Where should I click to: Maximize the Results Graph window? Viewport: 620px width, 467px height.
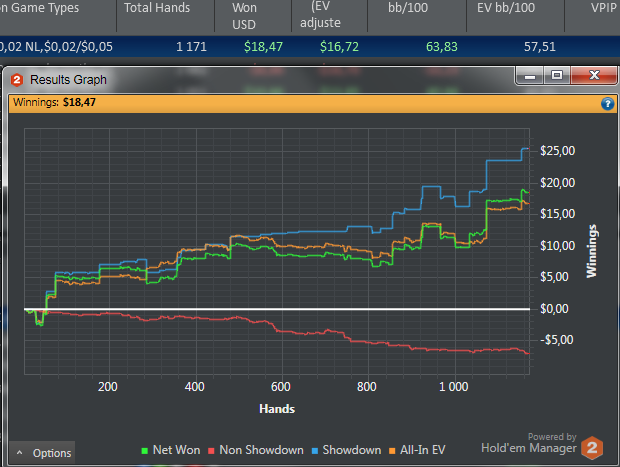557,76
